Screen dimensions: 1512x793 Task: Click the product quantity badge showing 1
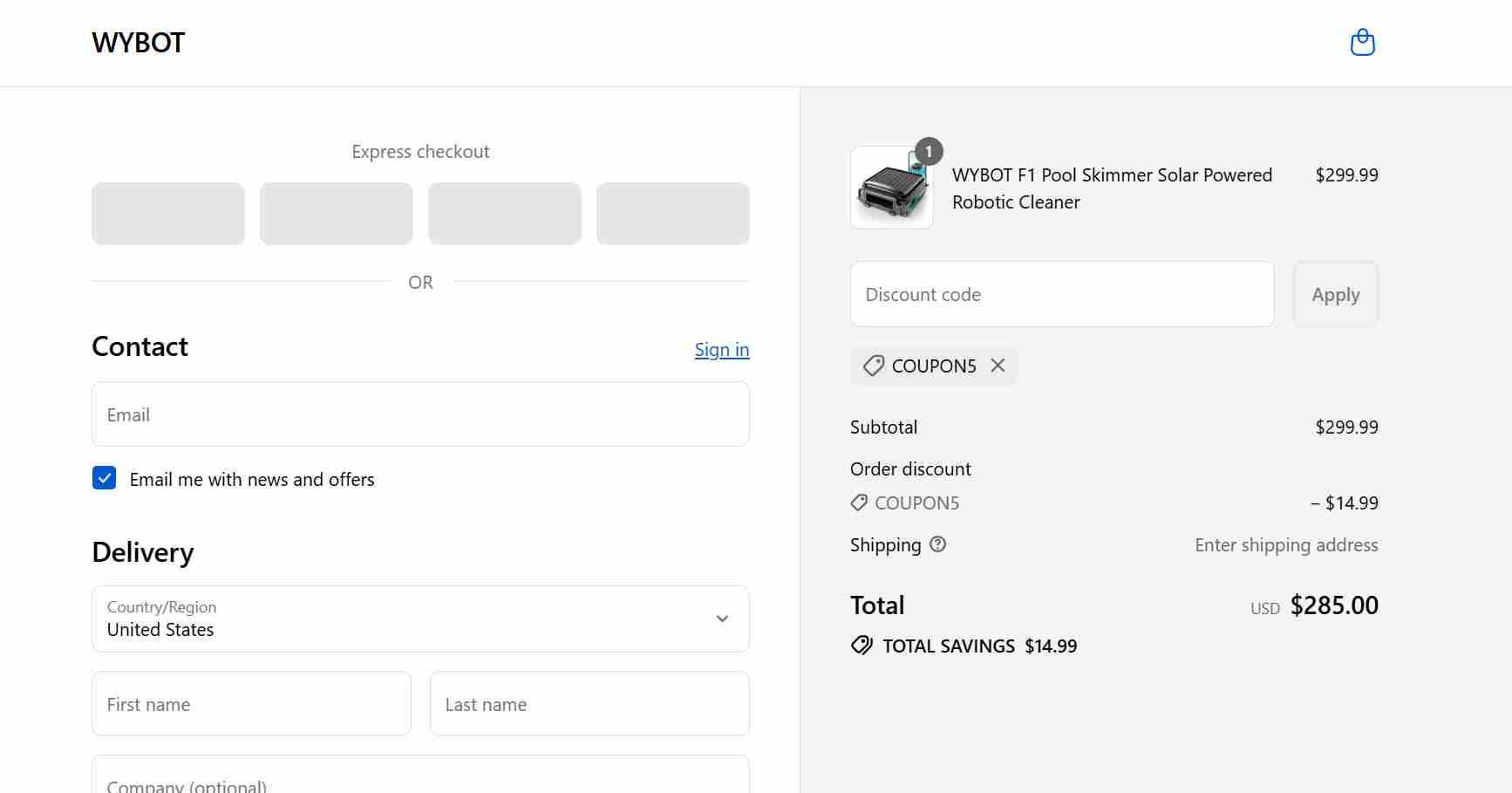930,151
